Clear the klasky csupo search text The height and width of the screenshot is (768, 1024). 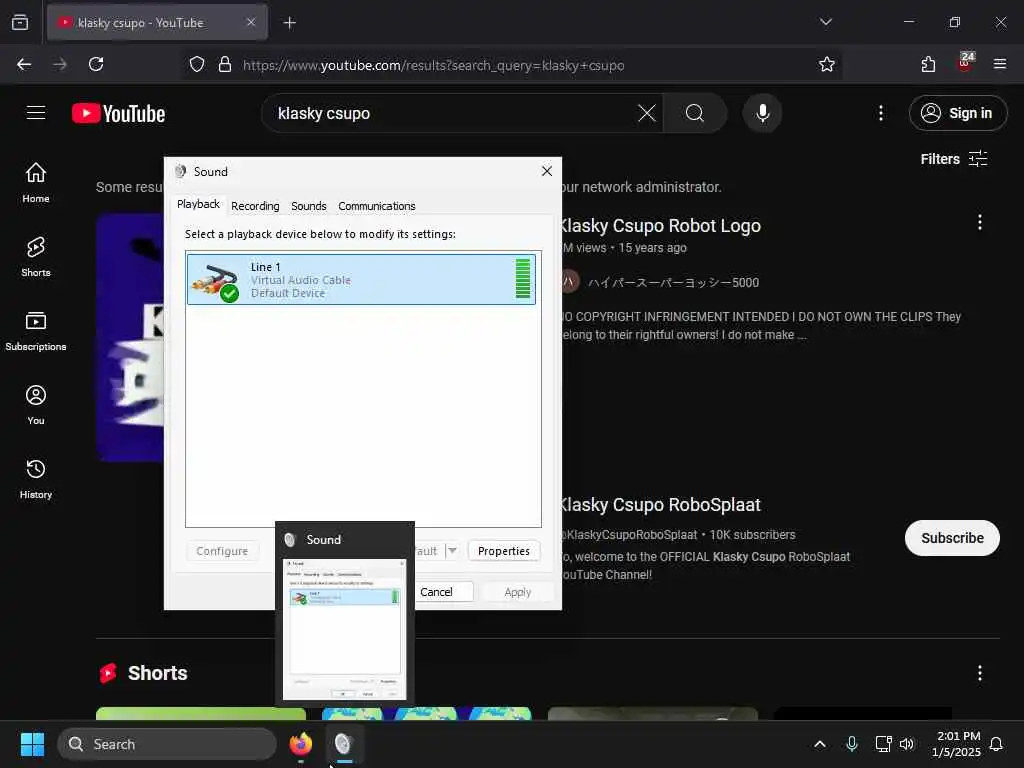647,113
